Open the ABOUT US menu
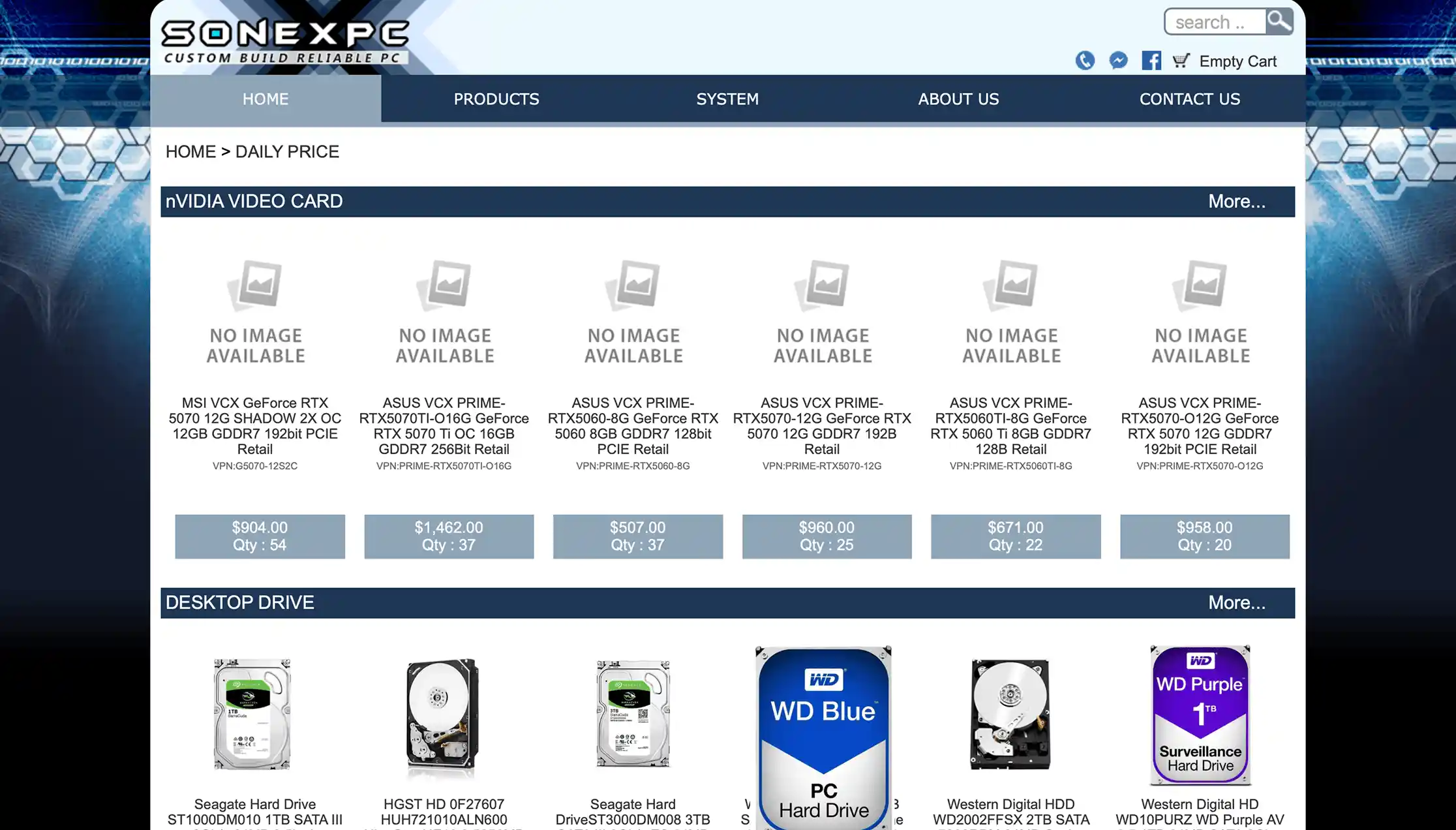The width and height of the screenshot is (1456, 830). coord(958,99)
